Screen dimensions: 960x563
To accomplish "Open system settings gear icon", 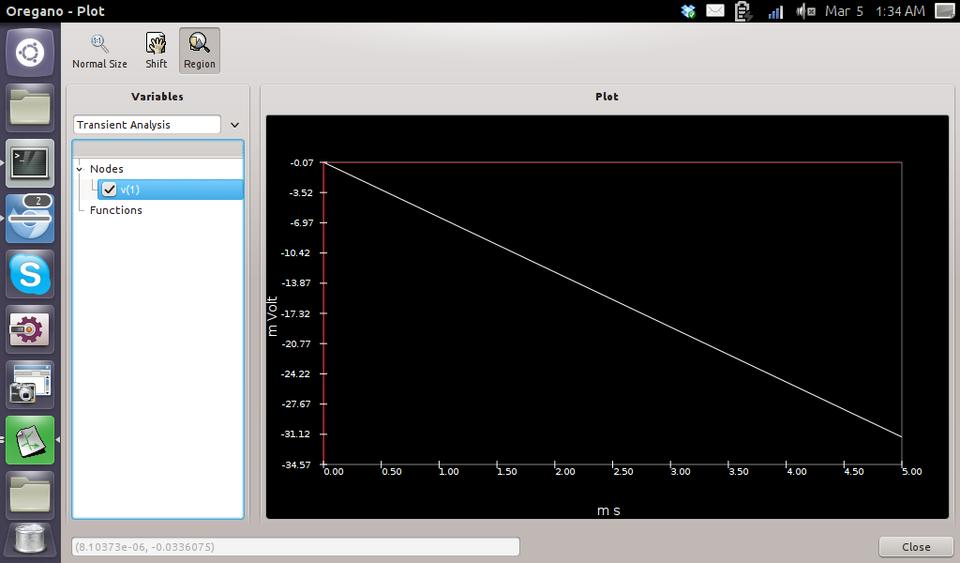I will 30,329.
